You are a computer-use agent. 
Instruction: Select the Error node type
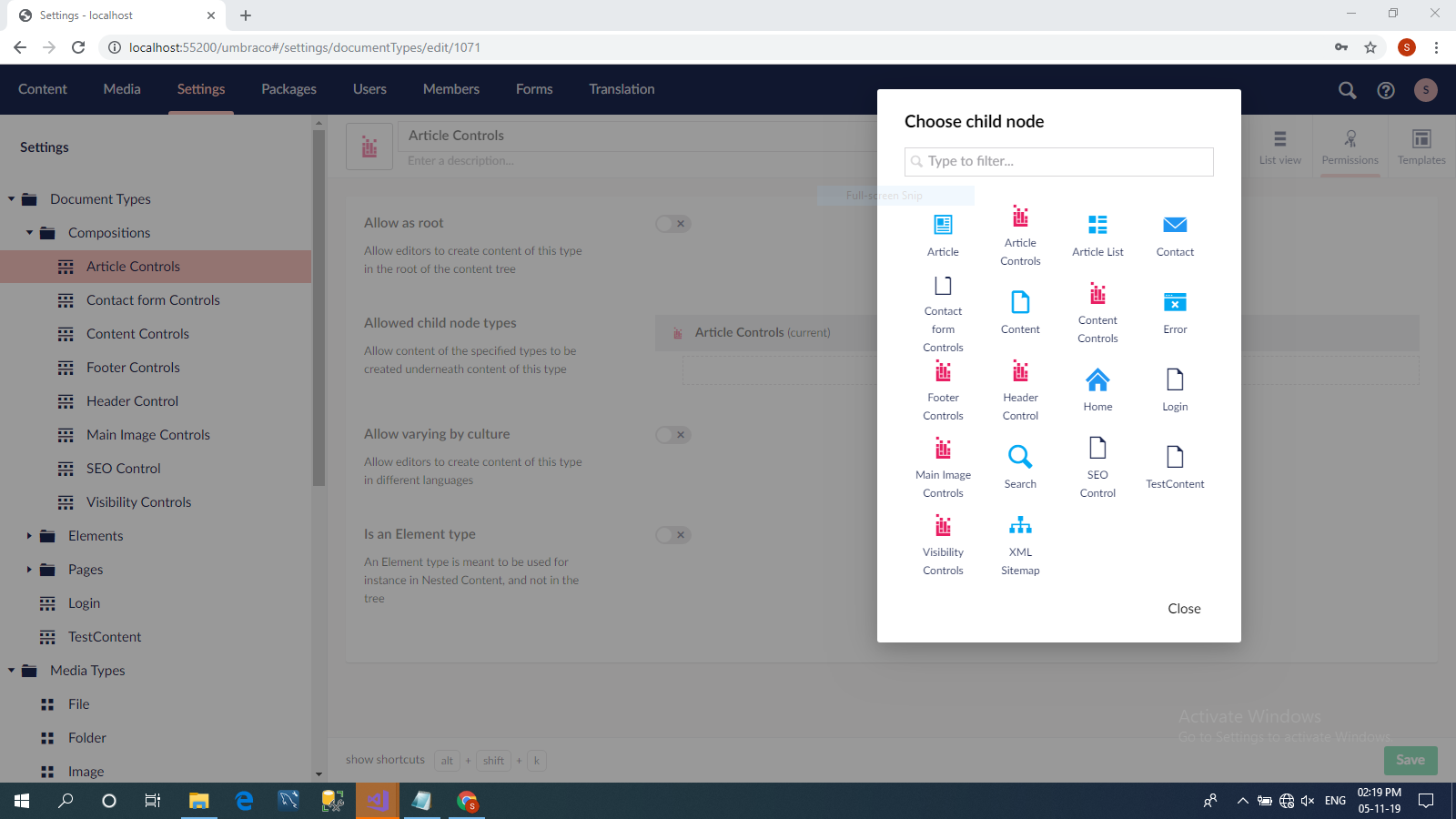(x=1175, y=312)
